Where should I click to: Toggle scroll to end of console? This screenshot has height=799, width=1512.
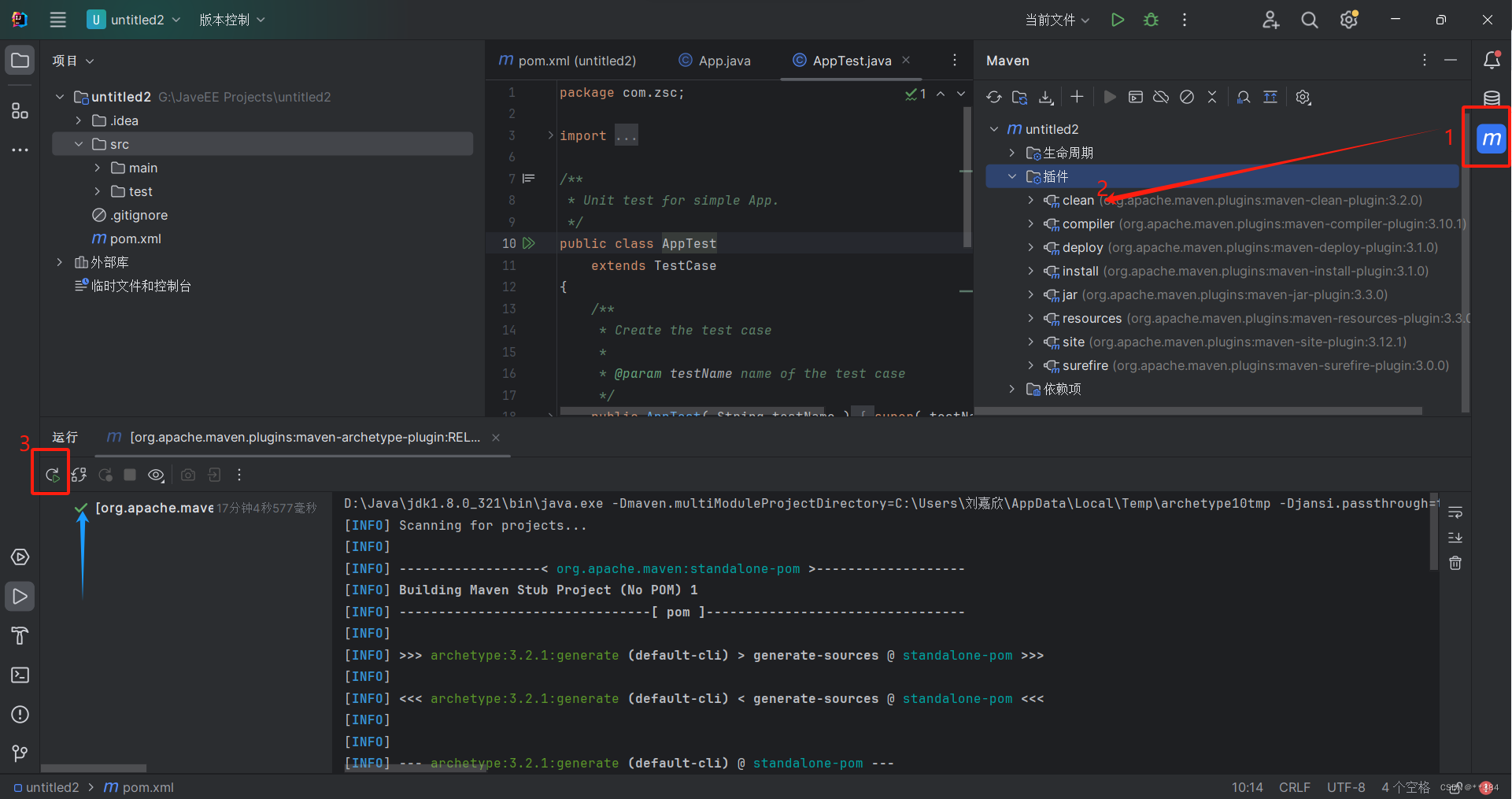pyautogui.click(x=1455, y=538)
